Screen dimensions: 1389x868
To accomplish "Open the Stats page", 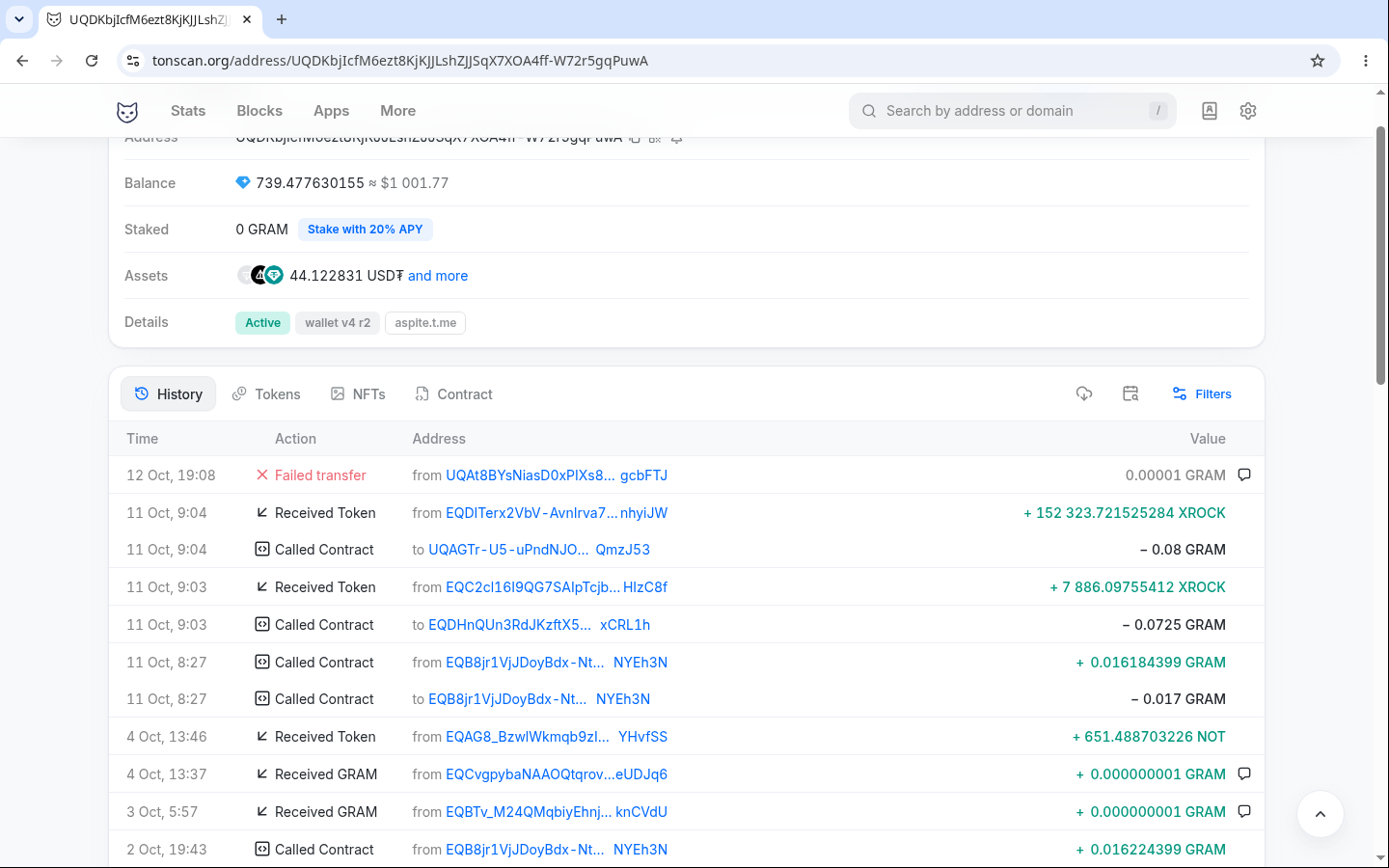I will click(188, 111).
